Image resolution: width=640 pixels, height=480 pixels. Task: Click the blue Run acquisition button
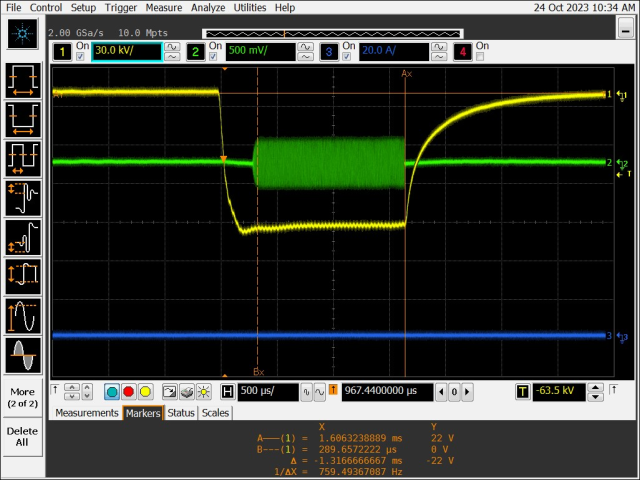[x=113, y=392]
